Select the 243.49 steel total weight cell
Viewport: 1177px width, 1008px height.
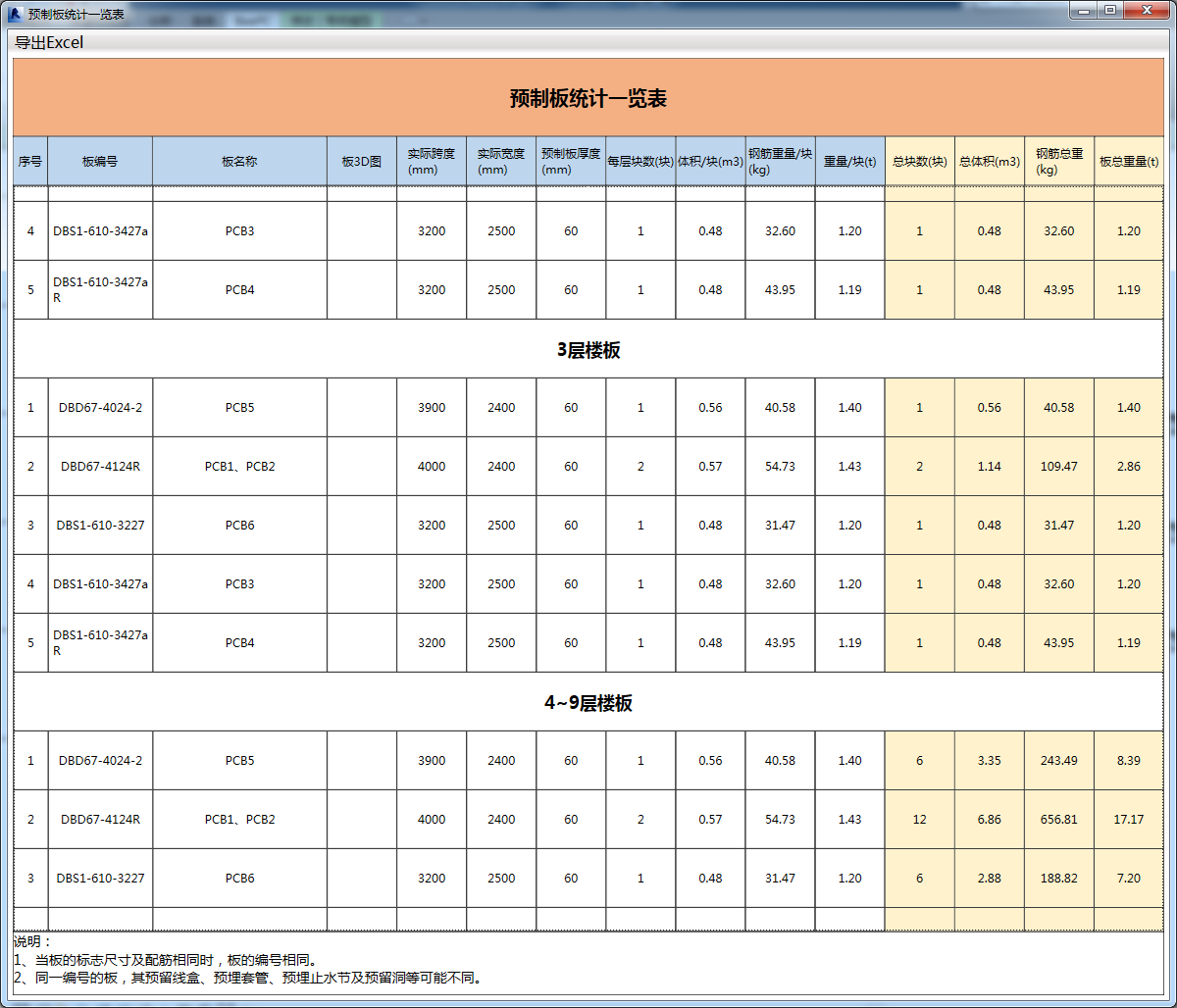tap(1059, 761)
